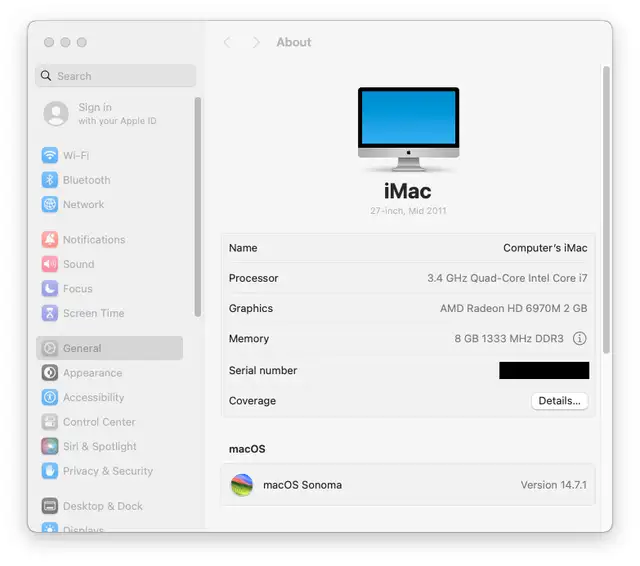Viewport: 640px width, 566px height.
Task: Open Privacy & Security hand icon
Action: pyautogui.click(x=50, y=471)
